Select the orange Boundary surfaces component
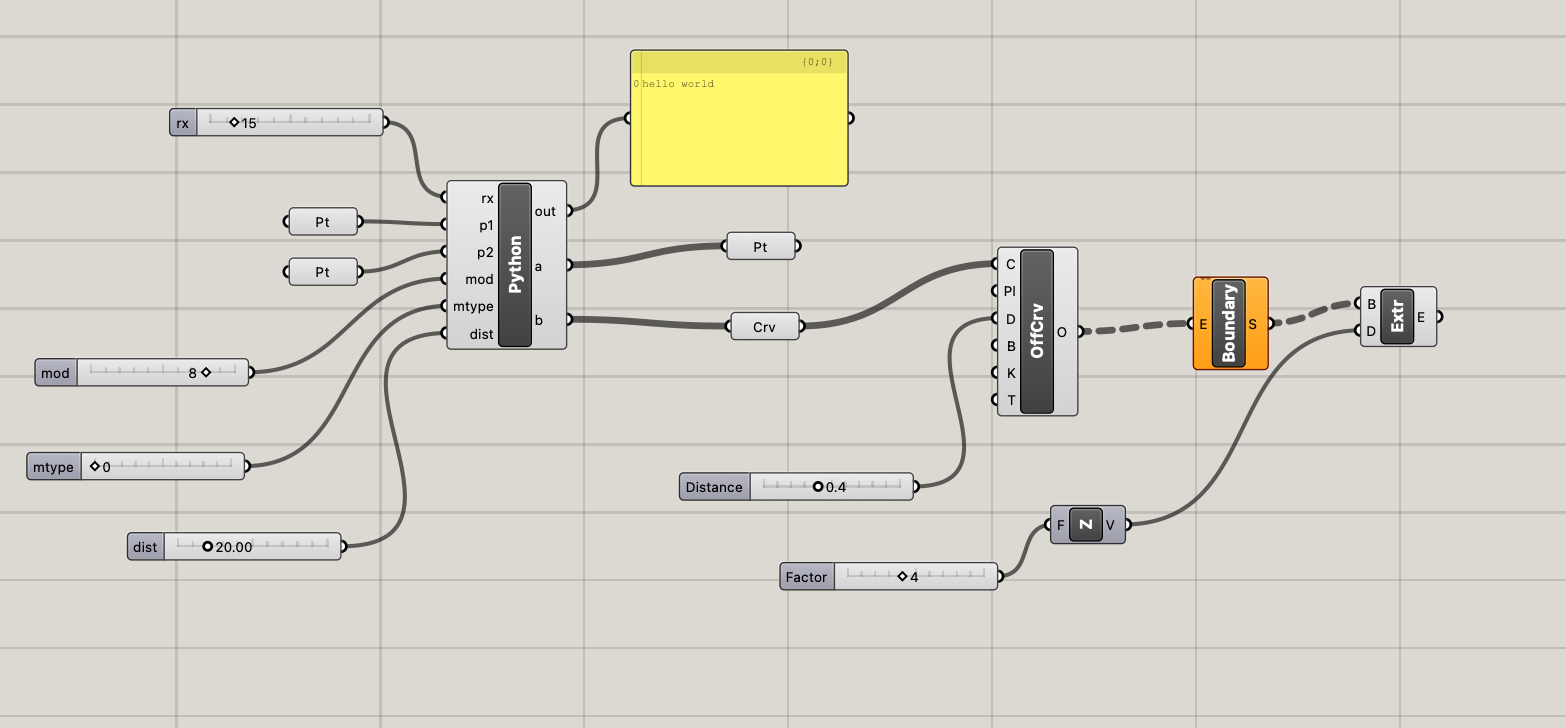 point(1228,323)
